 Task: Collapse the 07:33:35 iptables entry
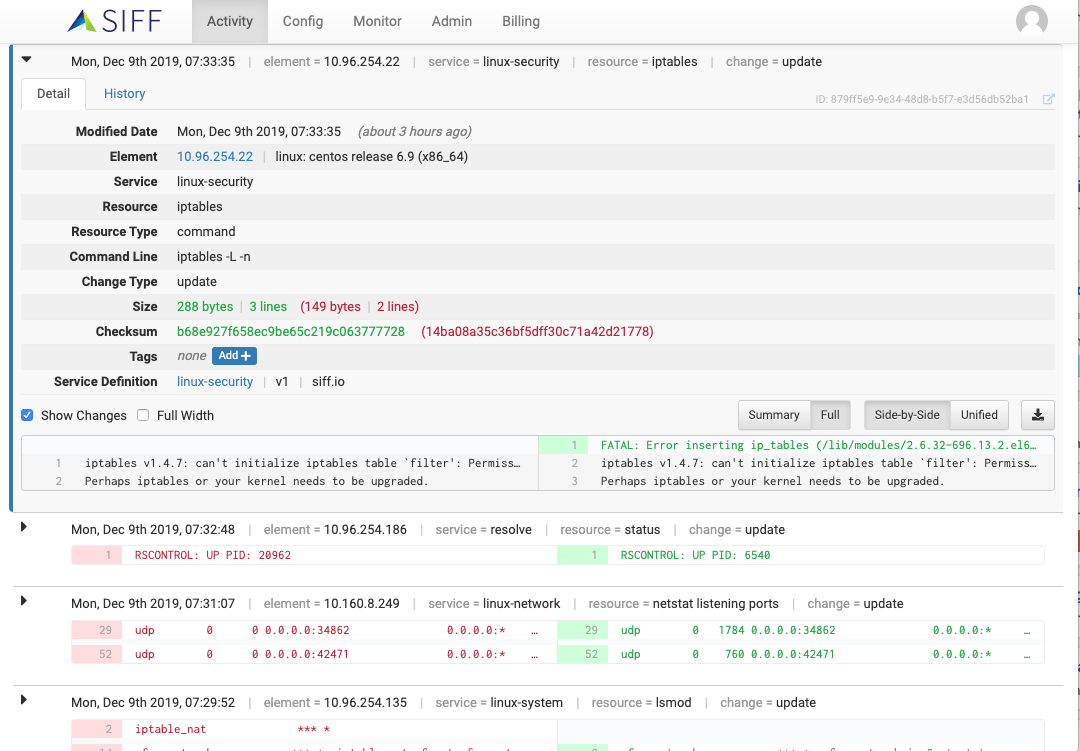26,60
